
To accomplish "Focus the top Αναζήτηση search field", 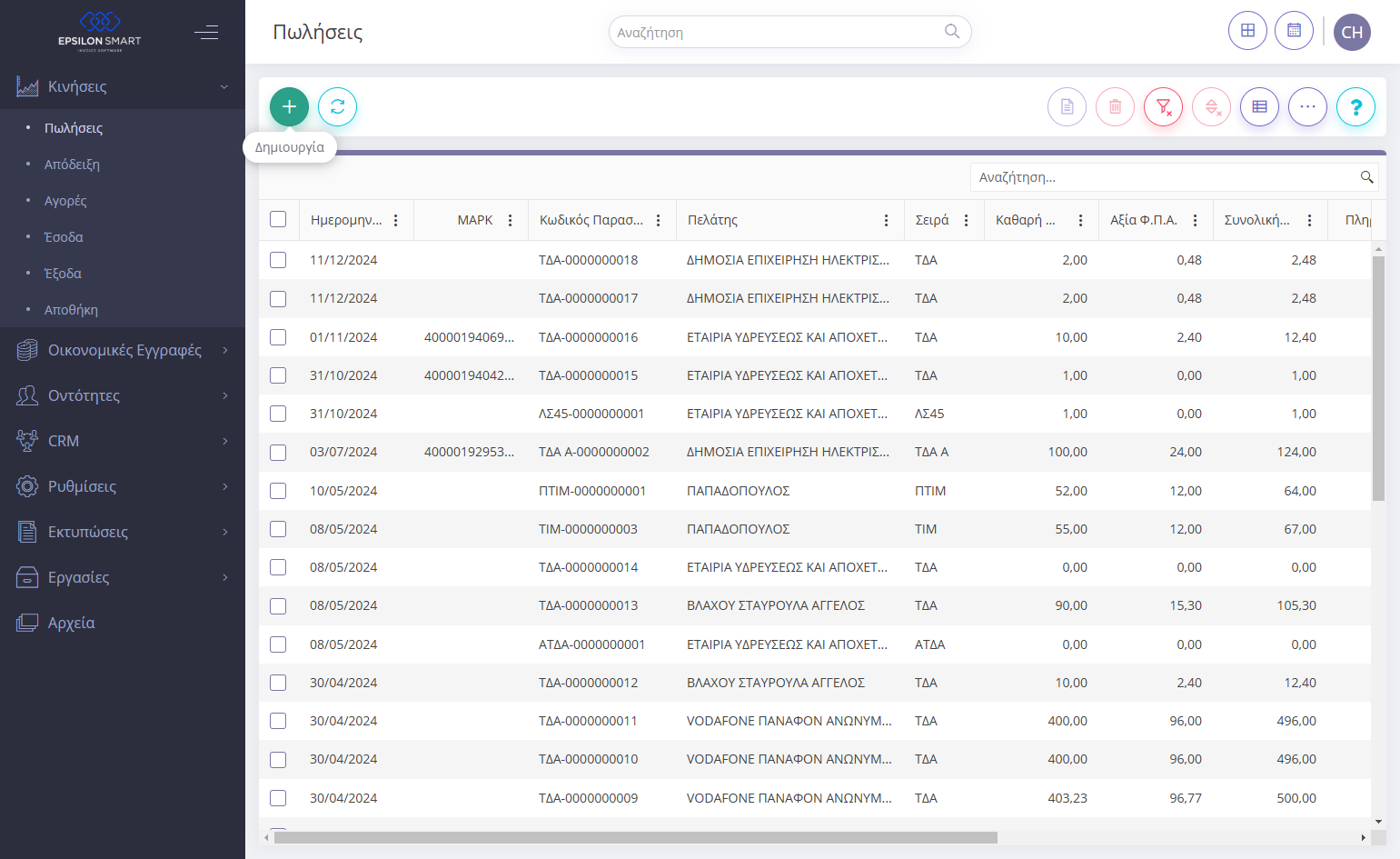I will pyautogui.click(x=789, y=32).
